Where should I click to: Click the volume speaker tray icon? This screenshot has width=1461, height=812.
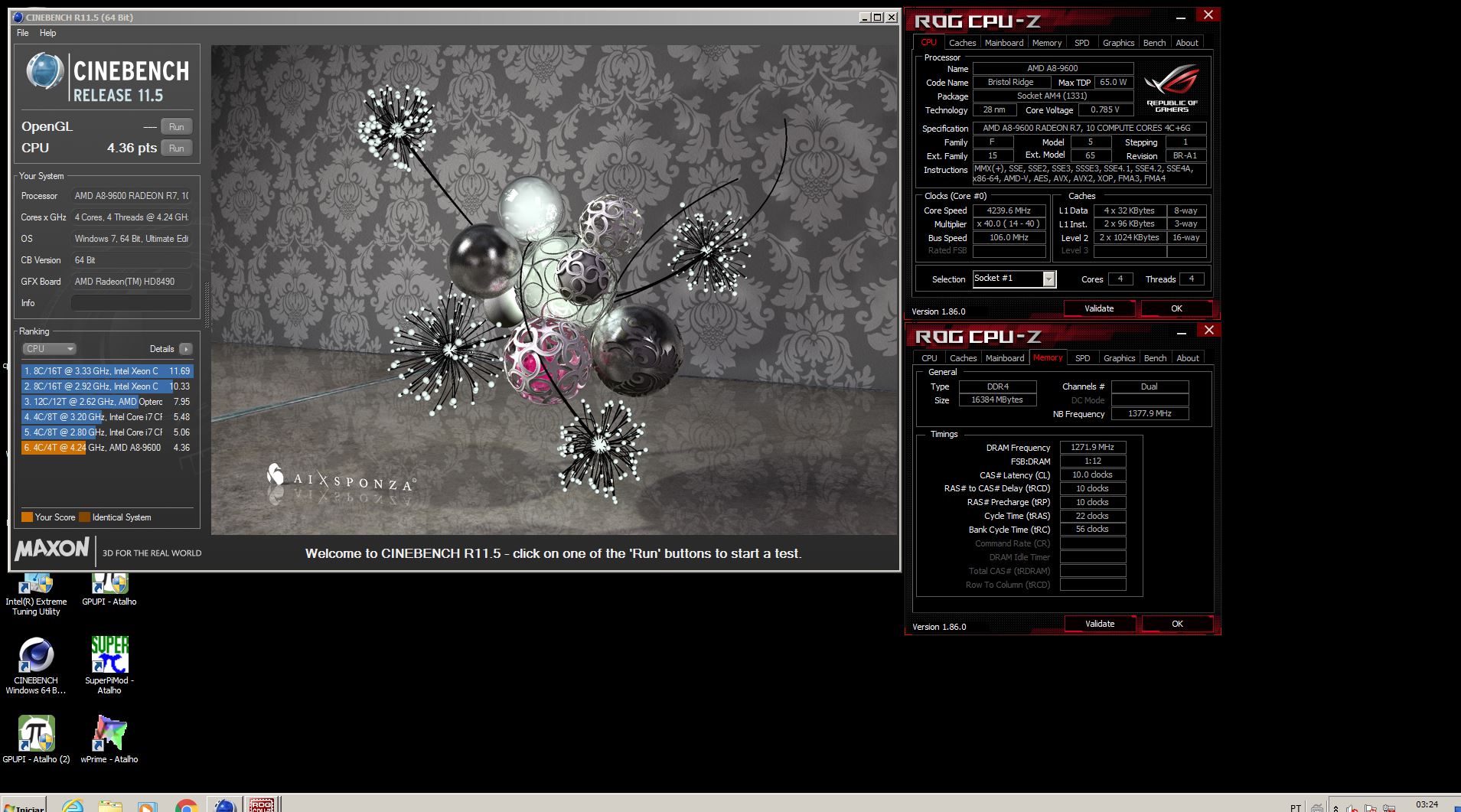click(1352, 807)
